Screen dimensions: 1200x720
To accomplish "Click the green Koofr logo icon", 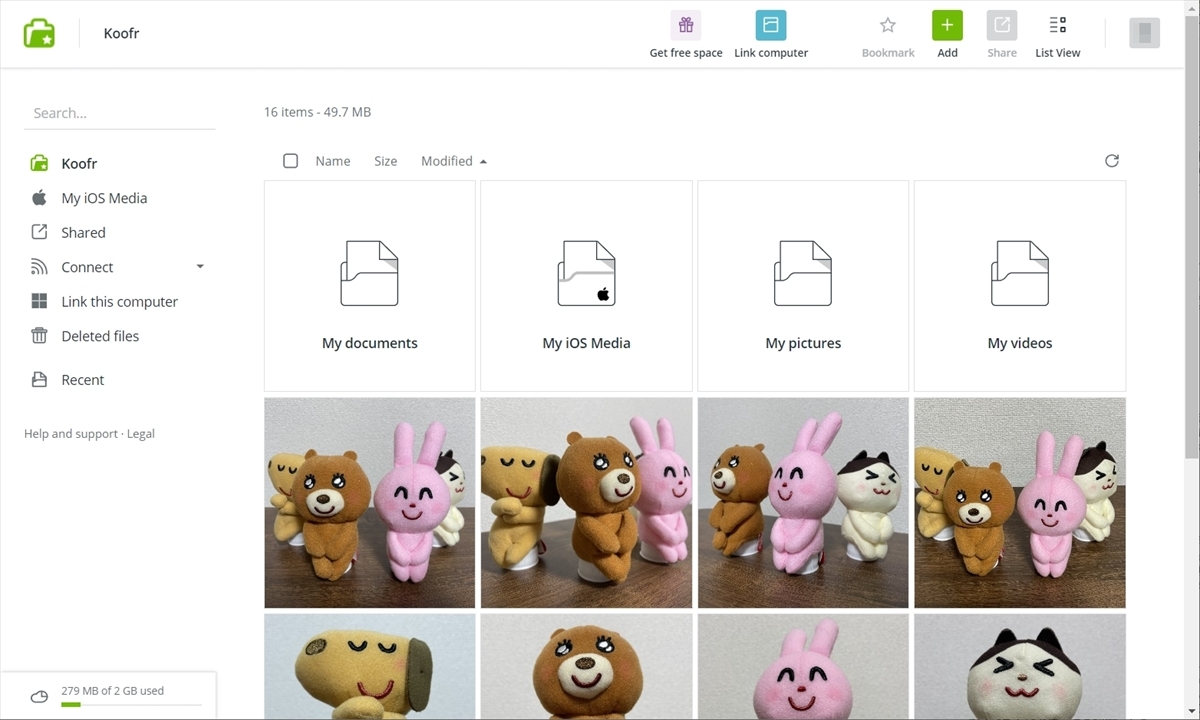I will coord(39,33).
